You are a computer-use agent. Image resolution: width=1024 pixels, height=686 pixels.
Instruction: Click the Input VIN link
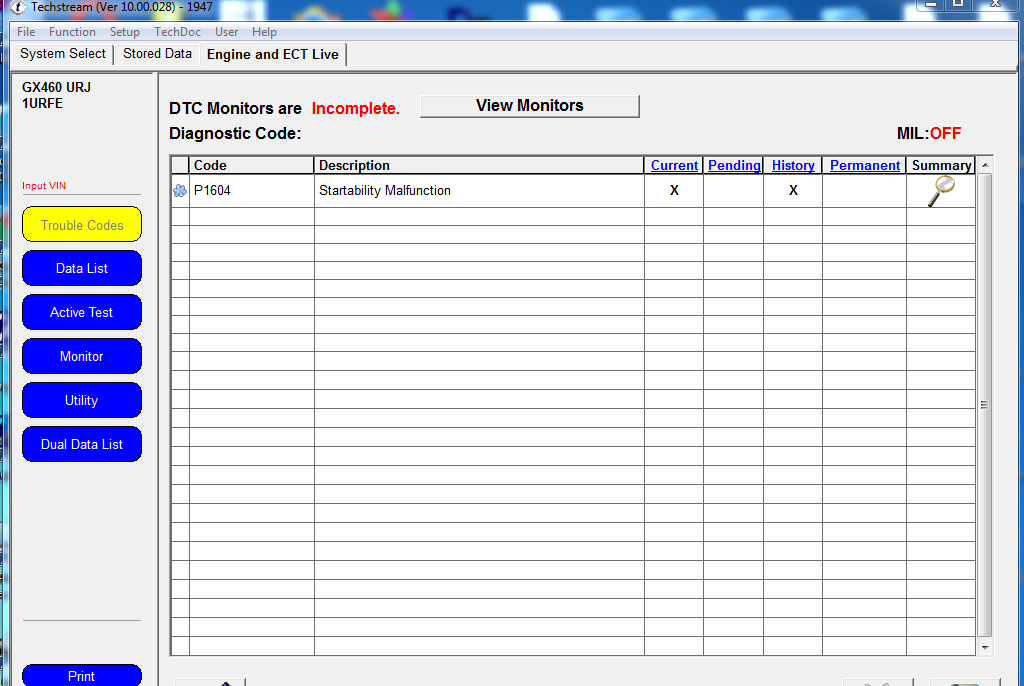click(x=44, y=186)
